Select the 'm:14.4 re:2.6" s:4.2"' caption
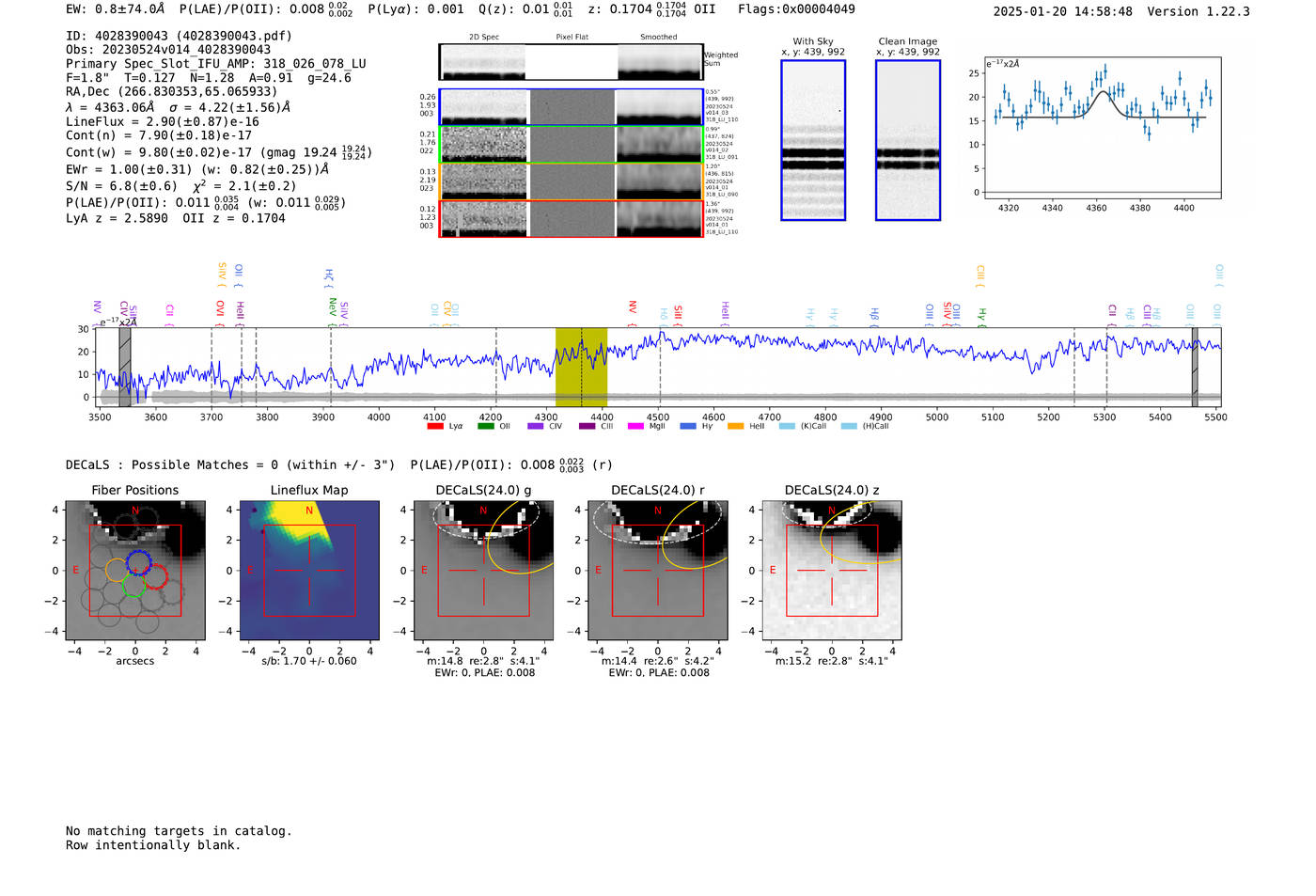 tap(658, 661)
